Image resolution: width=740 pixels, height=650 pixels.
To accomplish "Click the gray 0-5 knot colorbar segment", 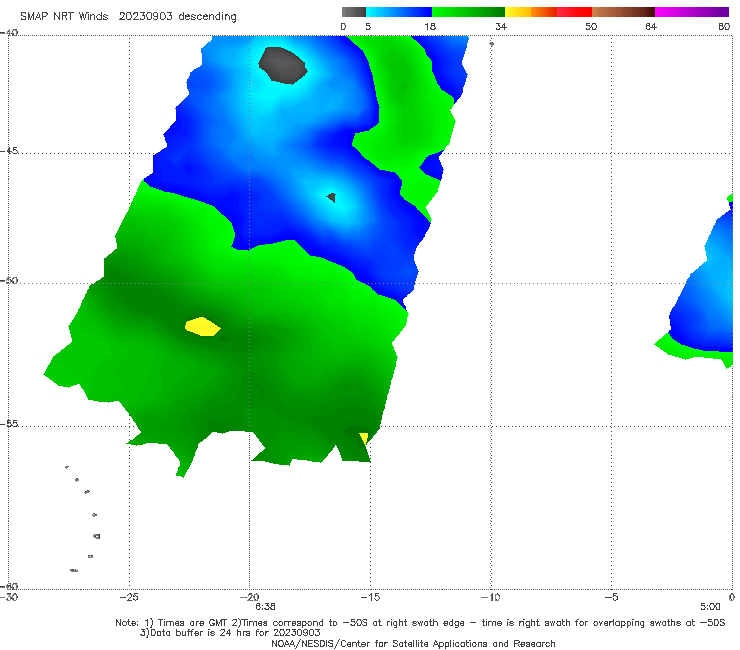I will (x=354, y=12).
